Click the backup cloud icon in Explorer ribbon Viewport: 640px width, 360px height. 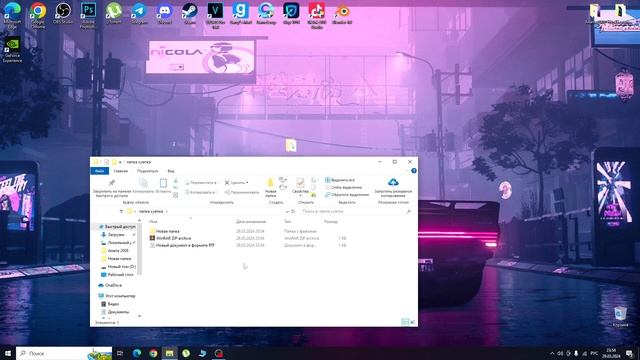pyautogui.click(x=393, y=182)
